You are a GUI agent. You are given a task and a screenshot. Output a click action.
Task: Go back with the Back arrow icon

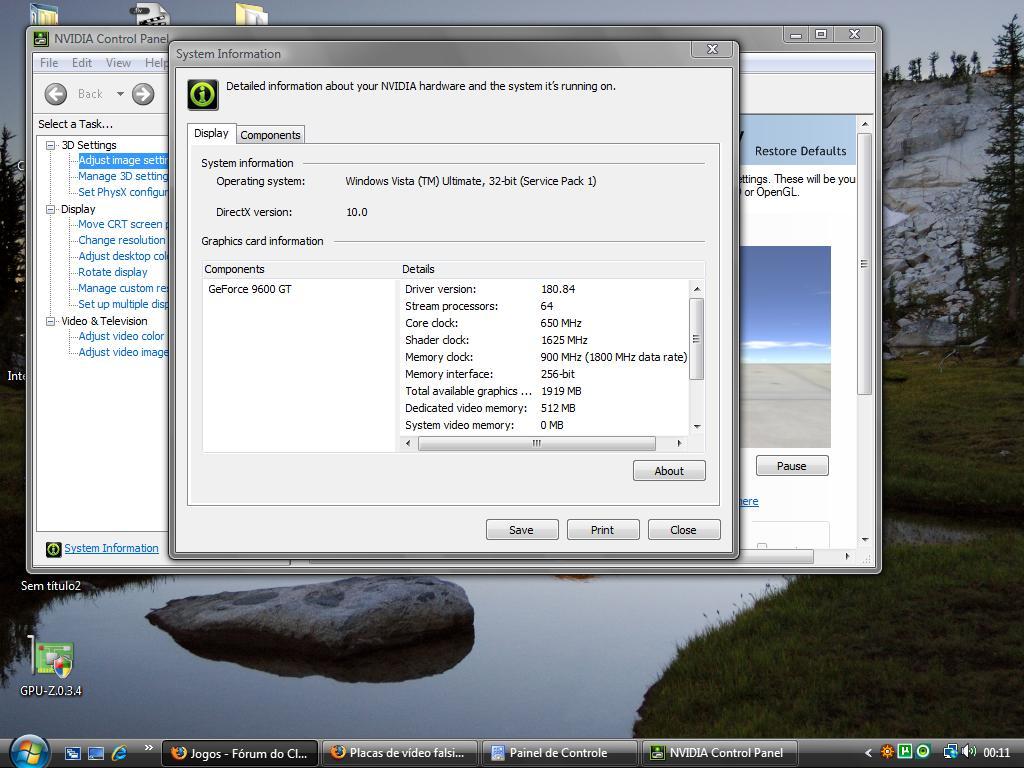pyautogui.click(x=56, y=94)
